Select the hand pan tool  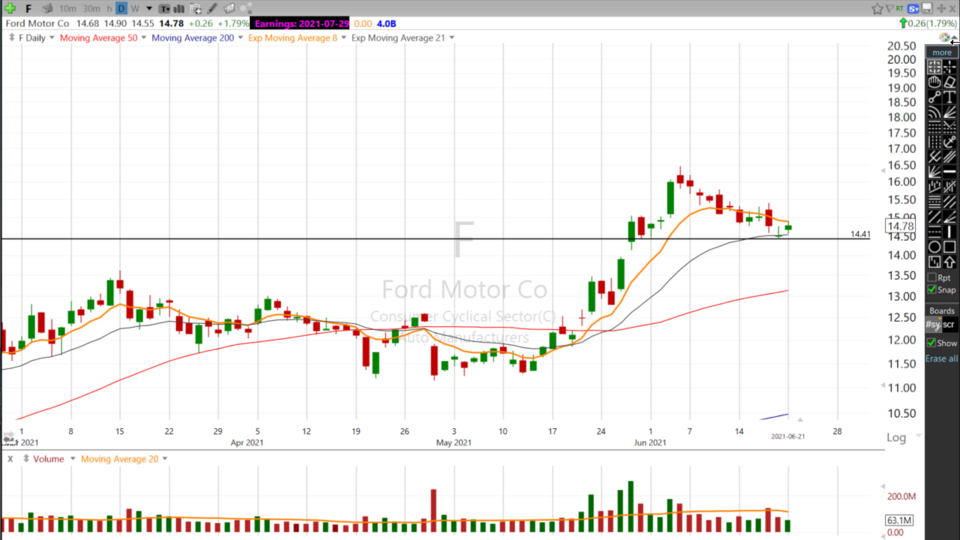click(x=934, y=82)
